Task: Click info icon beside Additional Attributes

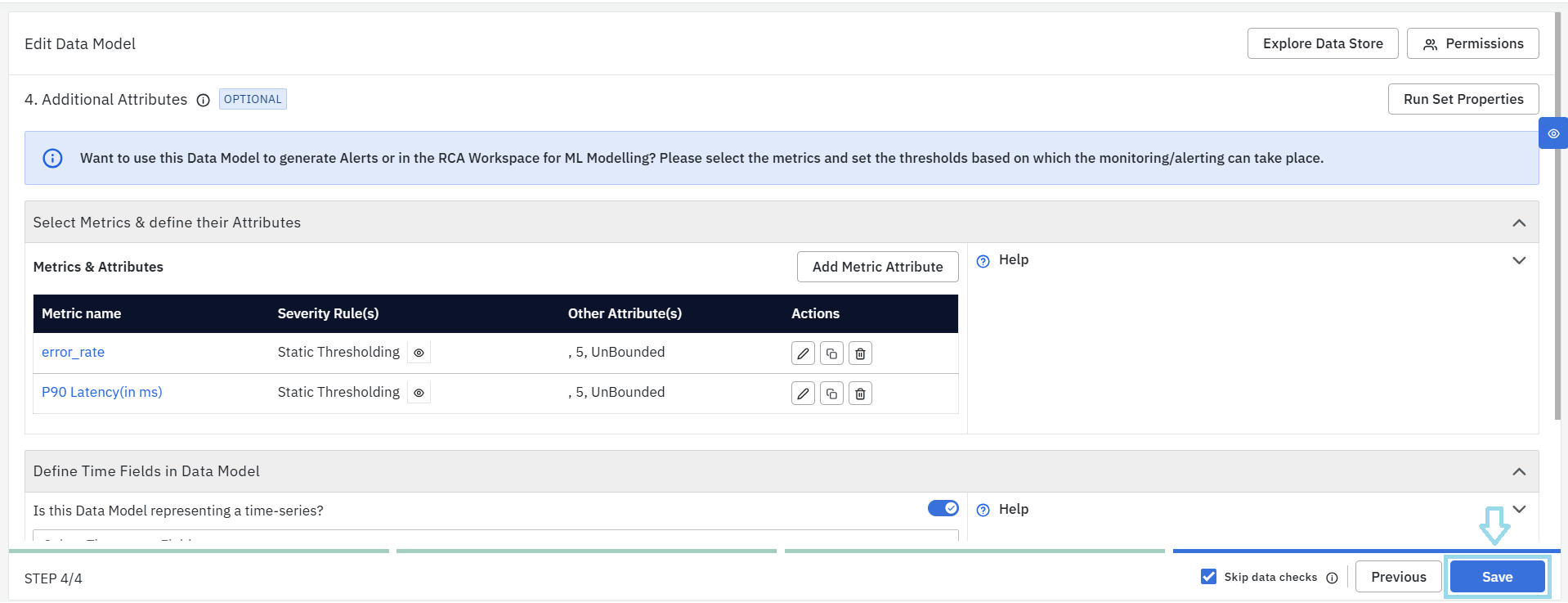Action: point(204,100)
